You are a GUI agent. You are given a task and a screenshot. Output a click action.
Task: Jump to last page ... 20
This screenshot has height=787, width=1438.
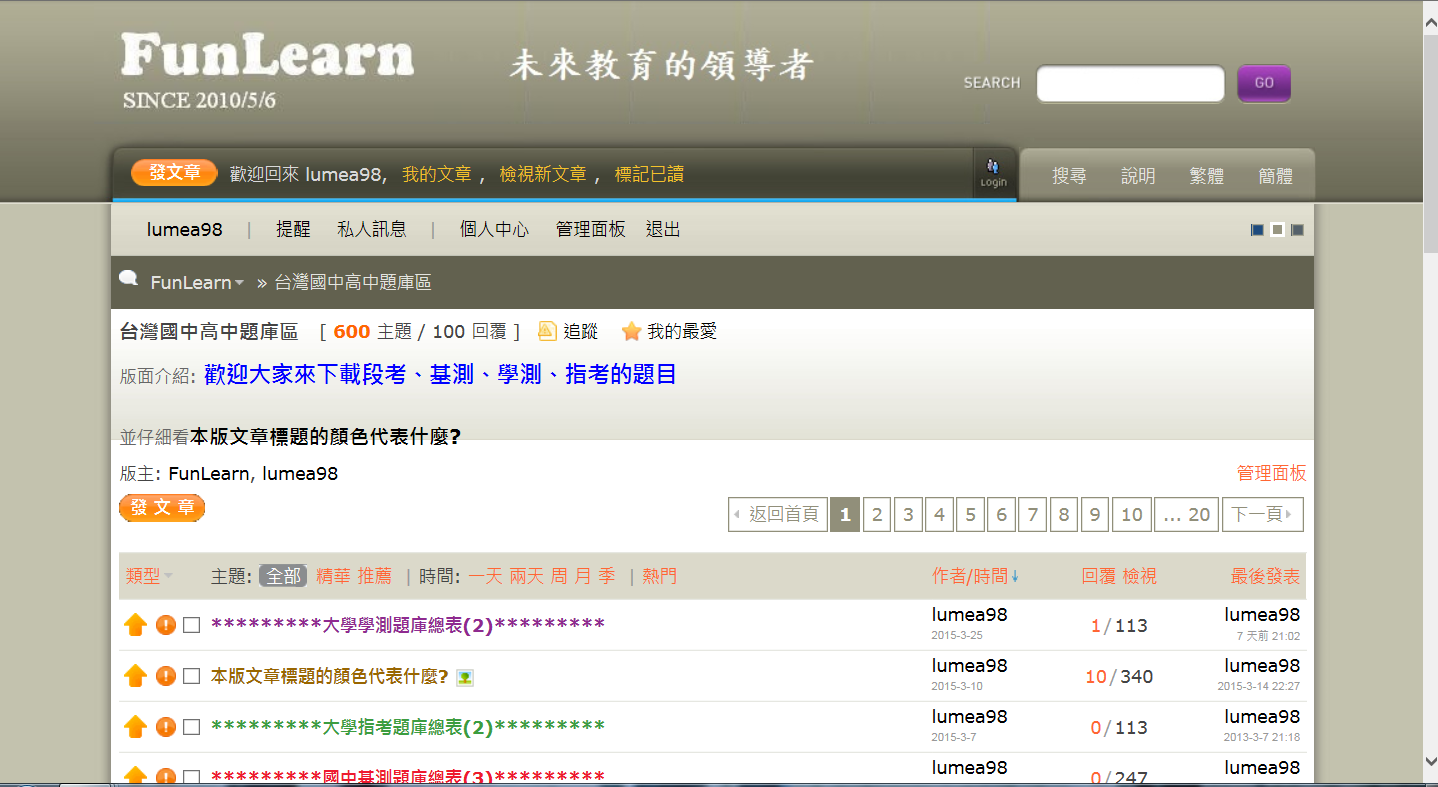pyautogui.click(x=1187, y=515)
